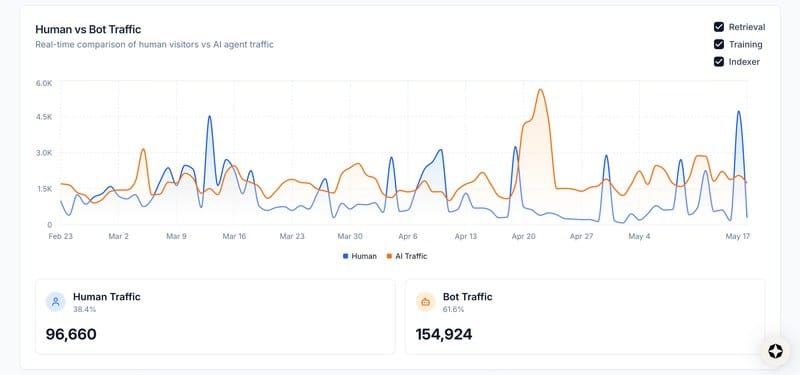The height and width of the screenshot is (375, 800).
Task: Click the 38.4% human percentage
Action: pyautogui.click(x=84, y=309)
